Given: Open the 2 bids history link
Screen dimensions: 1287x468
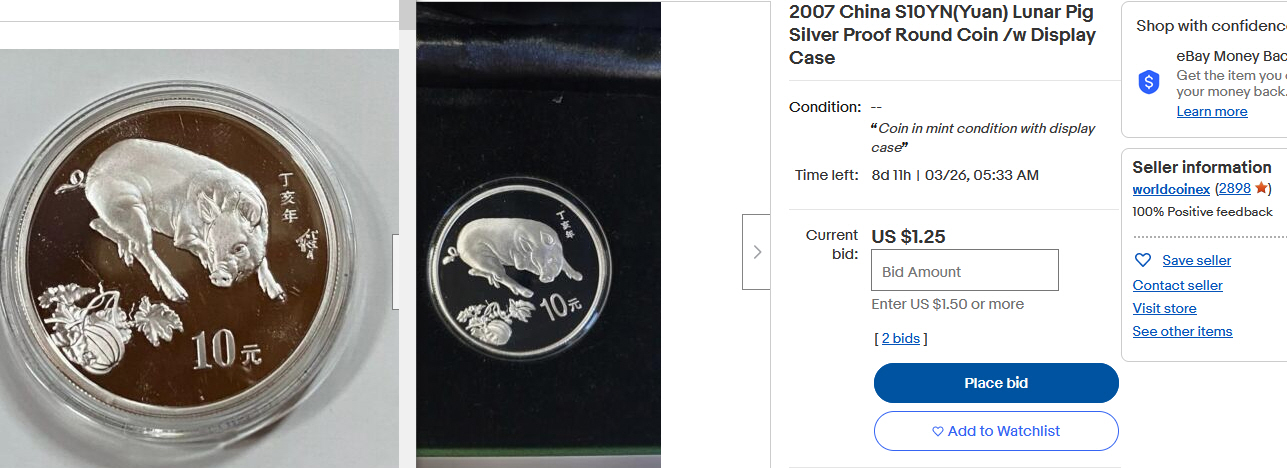Looking at the screenshot, I should point(901,338).
